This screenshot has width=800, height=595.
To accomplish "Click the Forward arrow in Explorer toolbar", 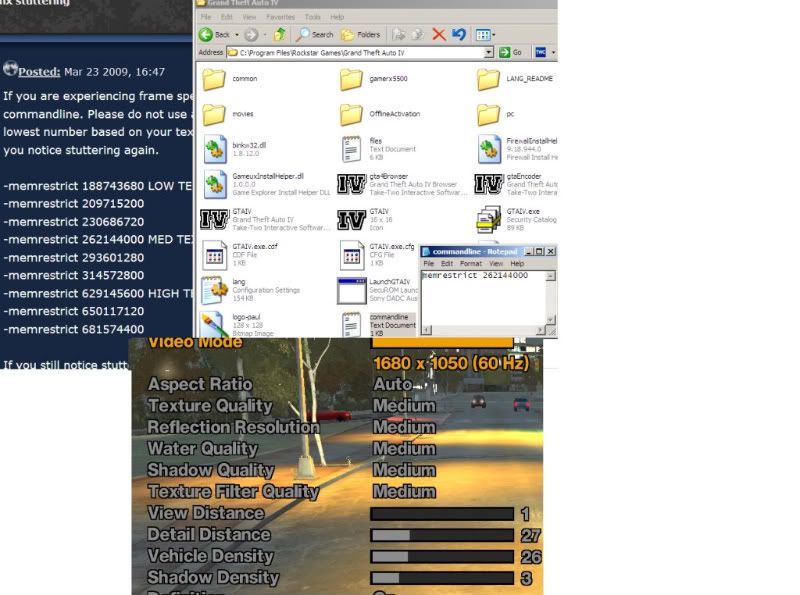I will point(251,35).
